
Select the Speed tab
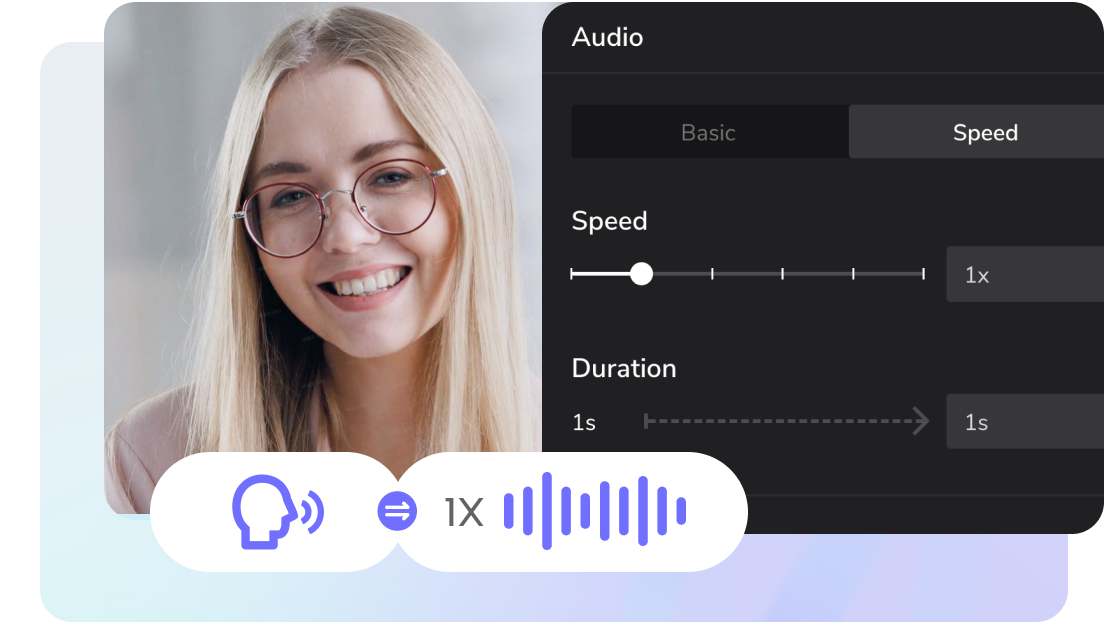point(986,132)
